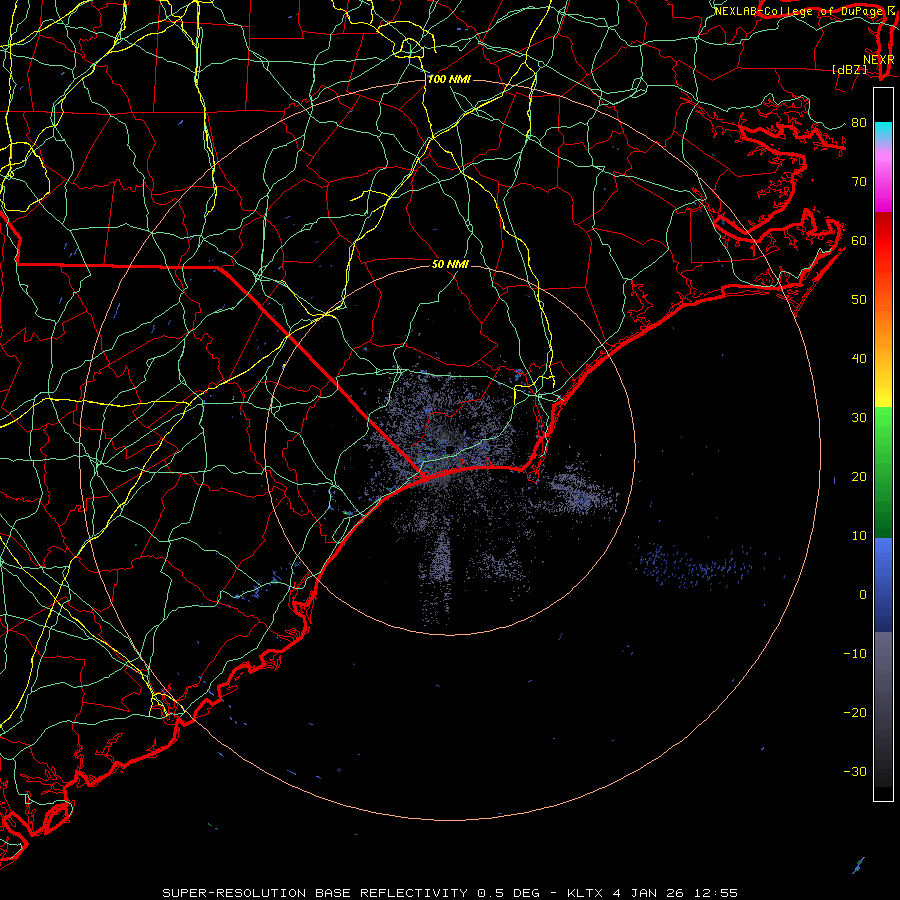Click the '50 NMI' range ring label

click(450, 264)
